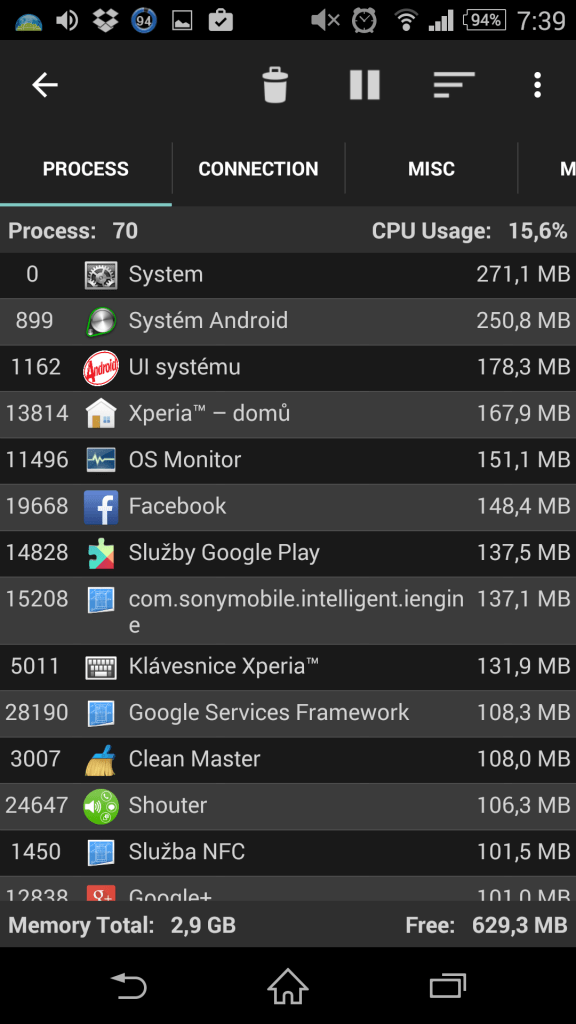Open the three-dot overflow menu
576x1024 pixels.
(x=537, y=85)
